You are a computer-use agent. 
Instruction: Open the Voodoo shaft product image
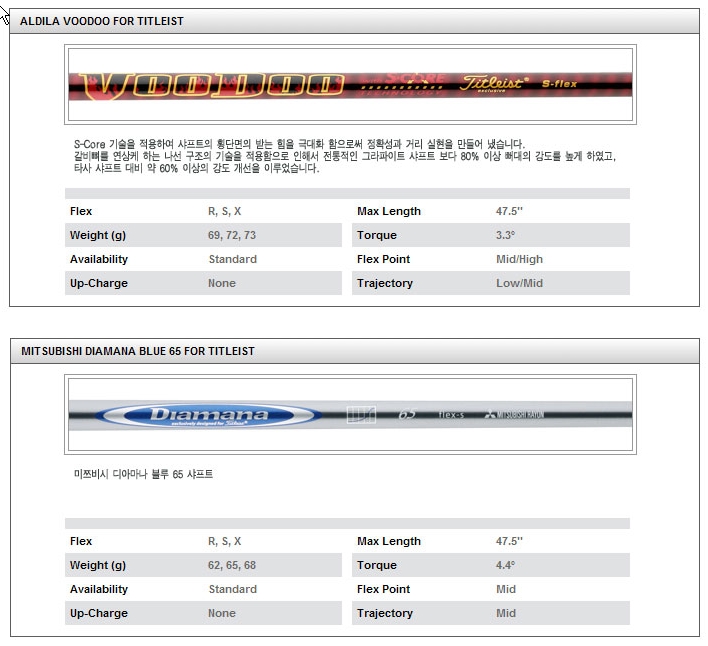point(350,84)
